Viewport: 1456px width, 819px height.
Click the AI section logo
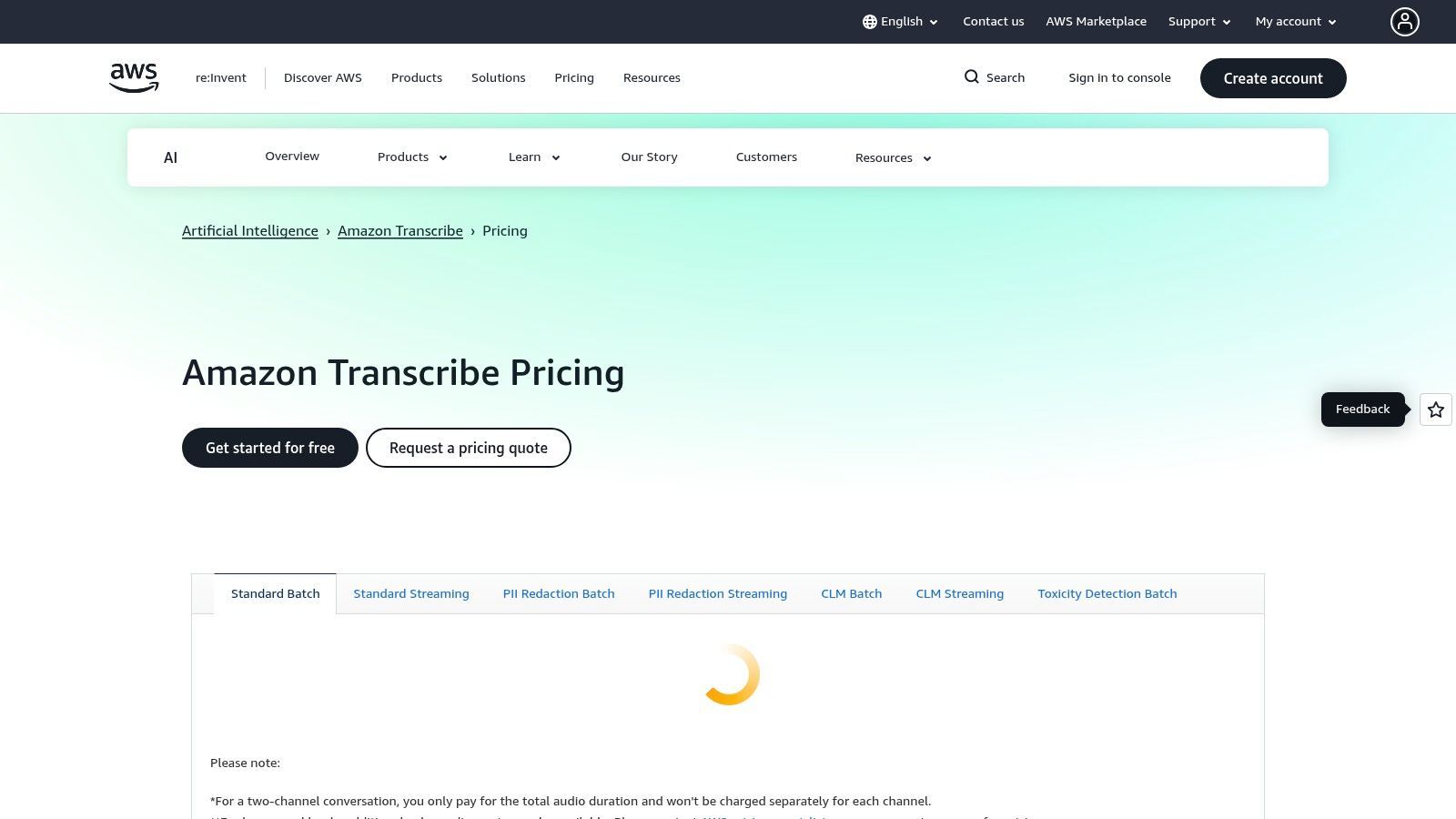(170, 157)
